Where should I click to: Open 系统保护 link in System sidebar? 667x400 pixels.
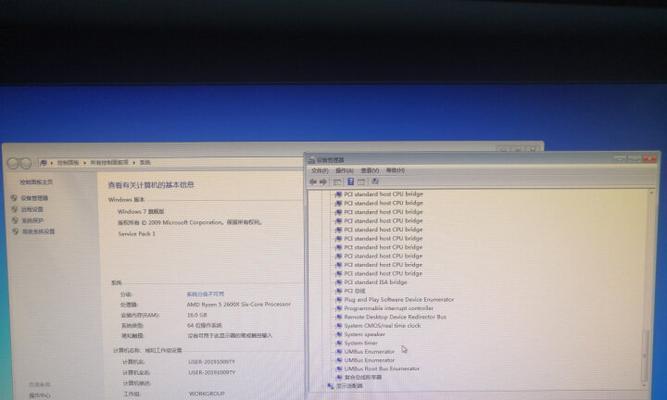click(x=32, y=221)
